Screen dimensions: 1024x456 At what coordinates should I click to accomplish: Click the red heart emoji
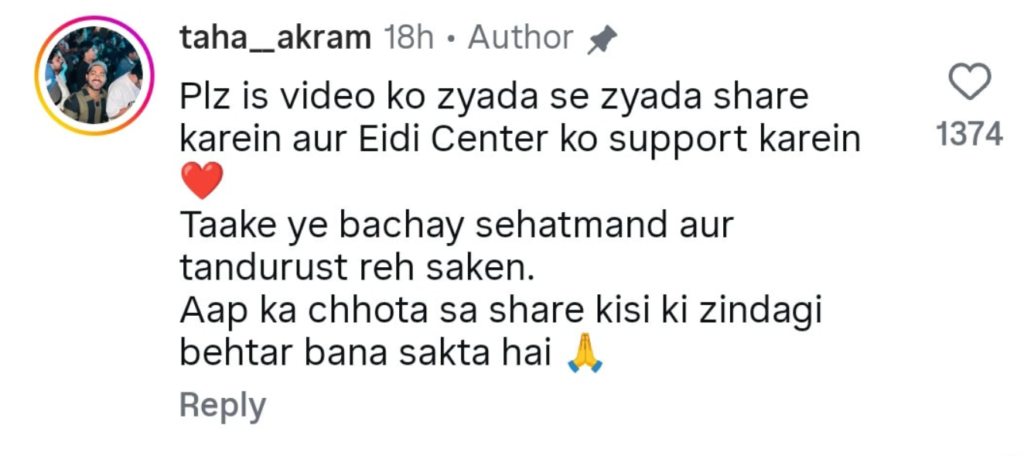point(202,181)
